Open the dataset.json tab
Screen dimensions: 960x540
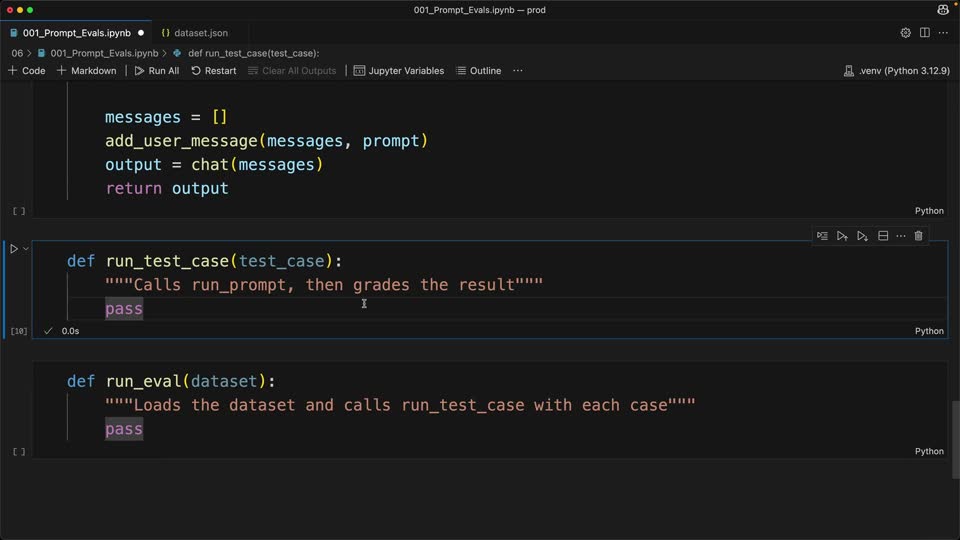click(x=195, y=33)
